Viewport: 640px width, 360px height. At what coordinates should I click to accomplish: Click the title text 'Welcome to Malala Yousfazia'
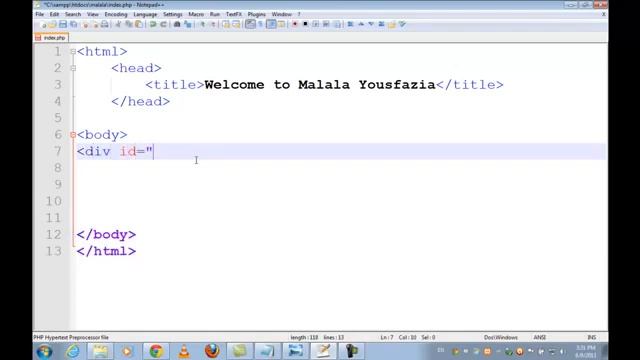tap(320, 85)
